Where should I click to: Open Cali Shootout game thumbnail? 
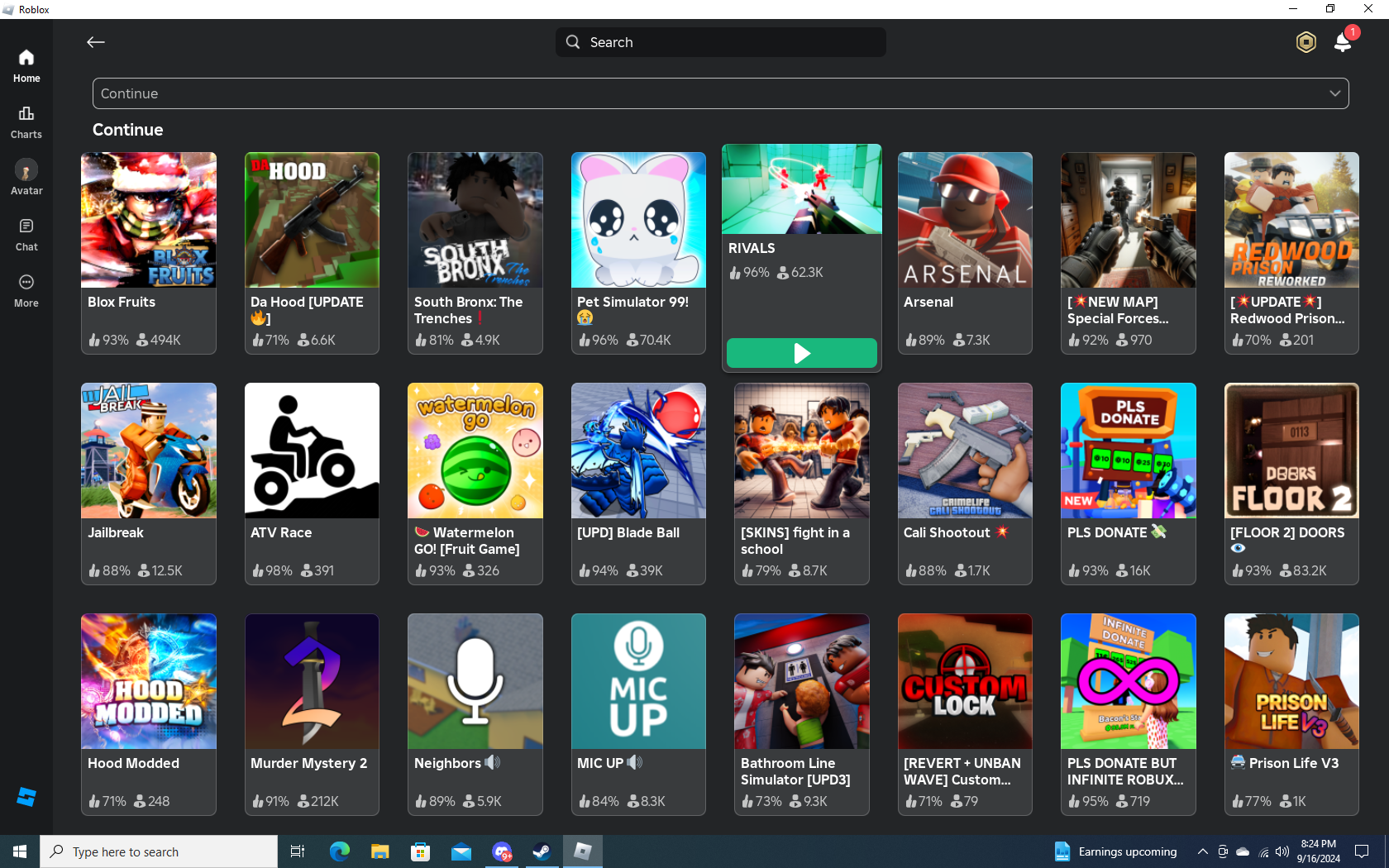965,451
